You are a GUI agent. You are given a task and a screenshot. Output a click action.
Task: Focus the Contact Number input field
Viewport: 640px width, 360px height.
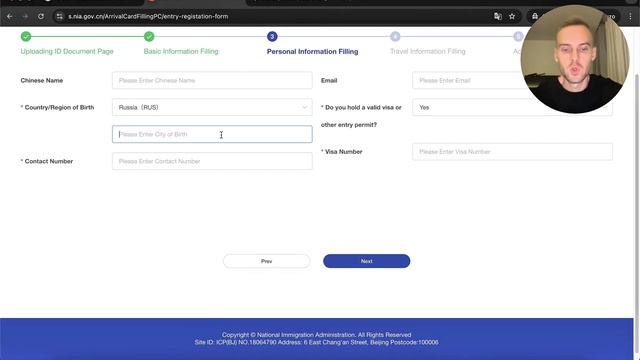(x=212, y=161)
